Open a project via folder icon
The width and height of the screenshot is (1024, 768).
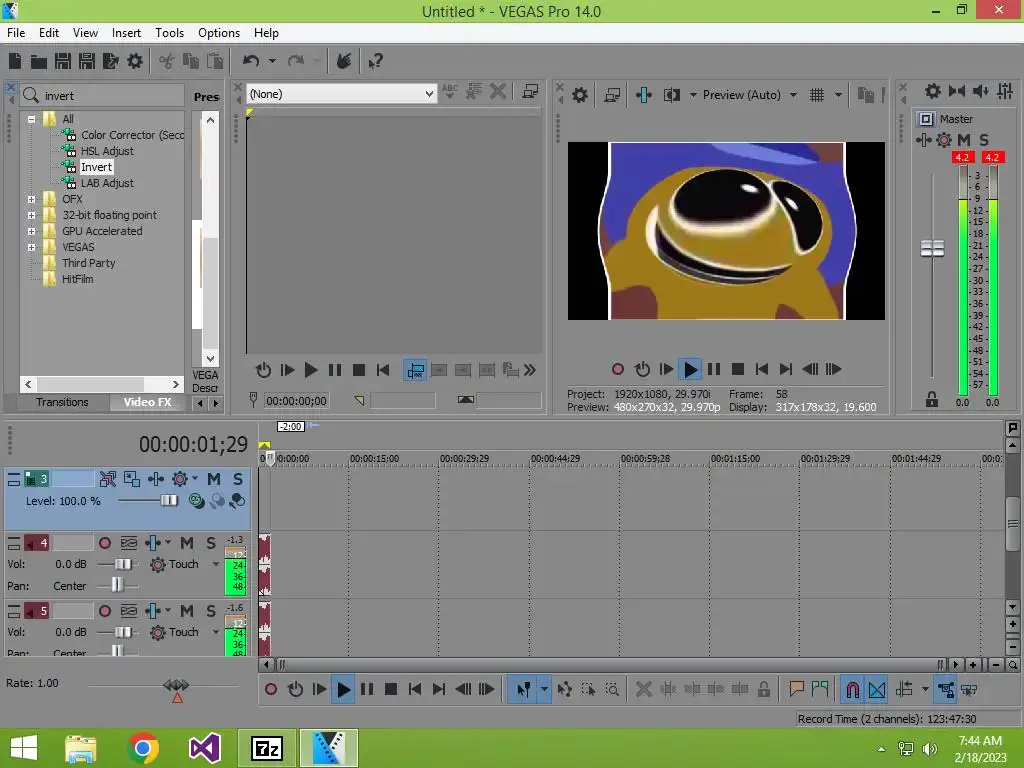coord(39,61)
